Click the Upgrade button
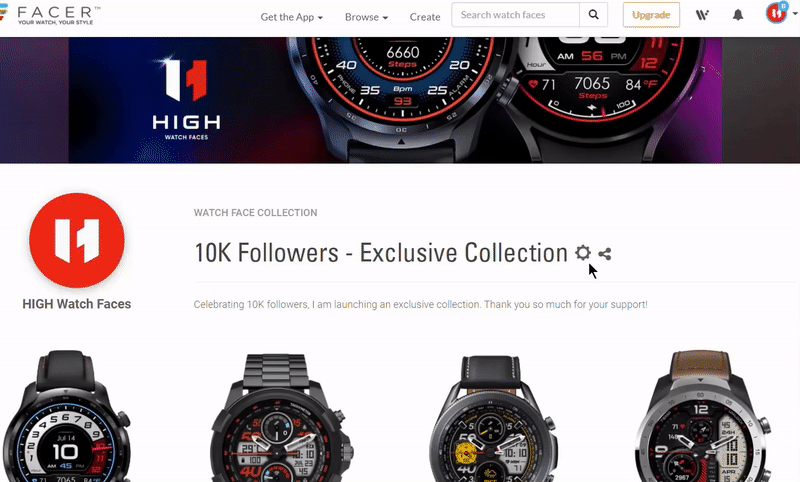Image resolution: width=800 pixels, height=482 pixels. [651, 15]
